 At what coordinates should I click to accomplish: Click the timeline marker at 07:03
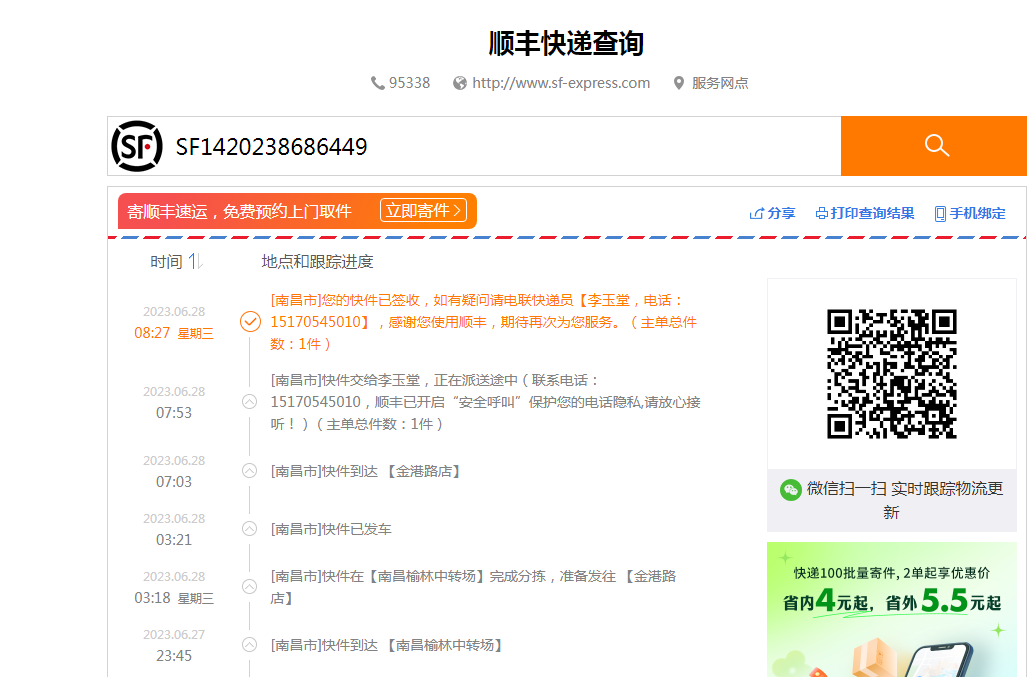coord(249,471)
